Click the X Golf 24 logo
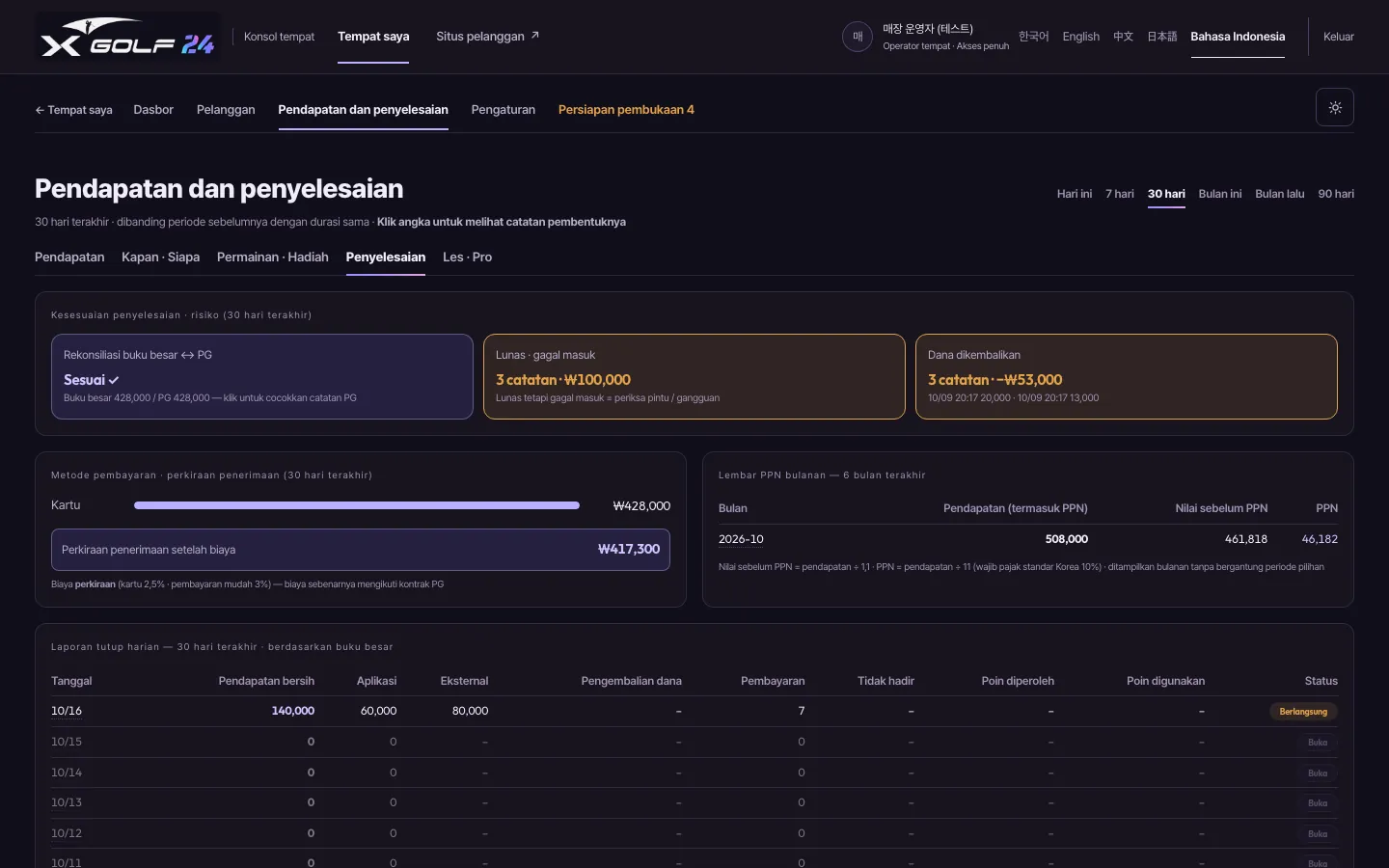The image size is (1389, 868). pos(127,37)
